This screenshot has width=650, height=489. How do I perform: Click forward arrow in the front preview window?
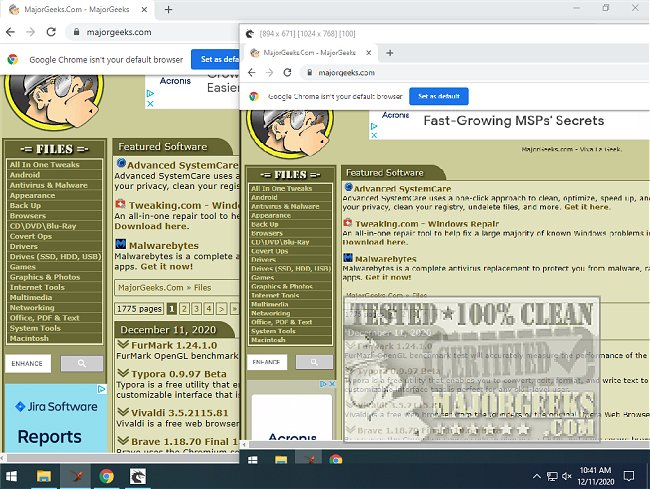click(269, 73)
